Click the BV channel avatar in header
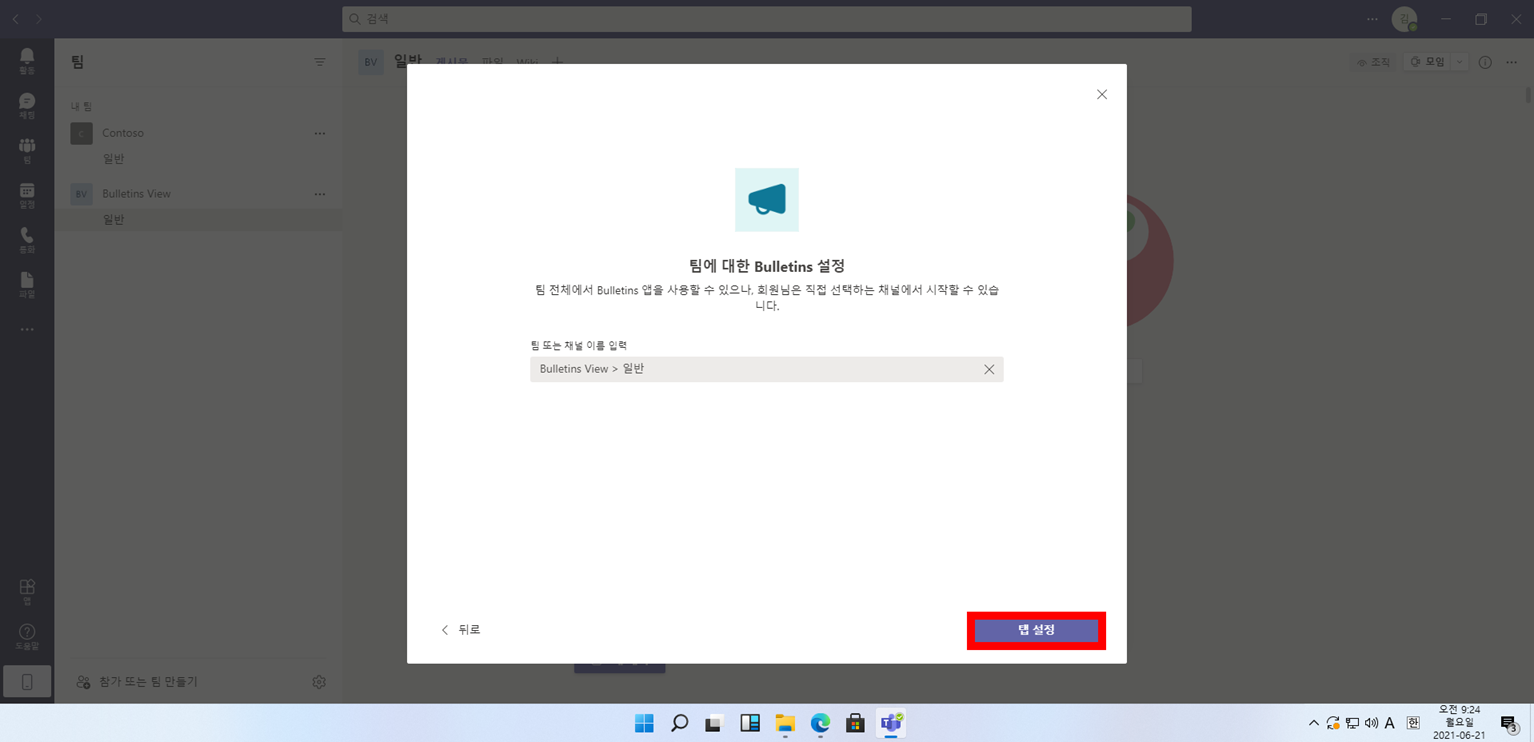Image resolution: width=1534 pixels, height=742 pixels. (x=371, y=62)
